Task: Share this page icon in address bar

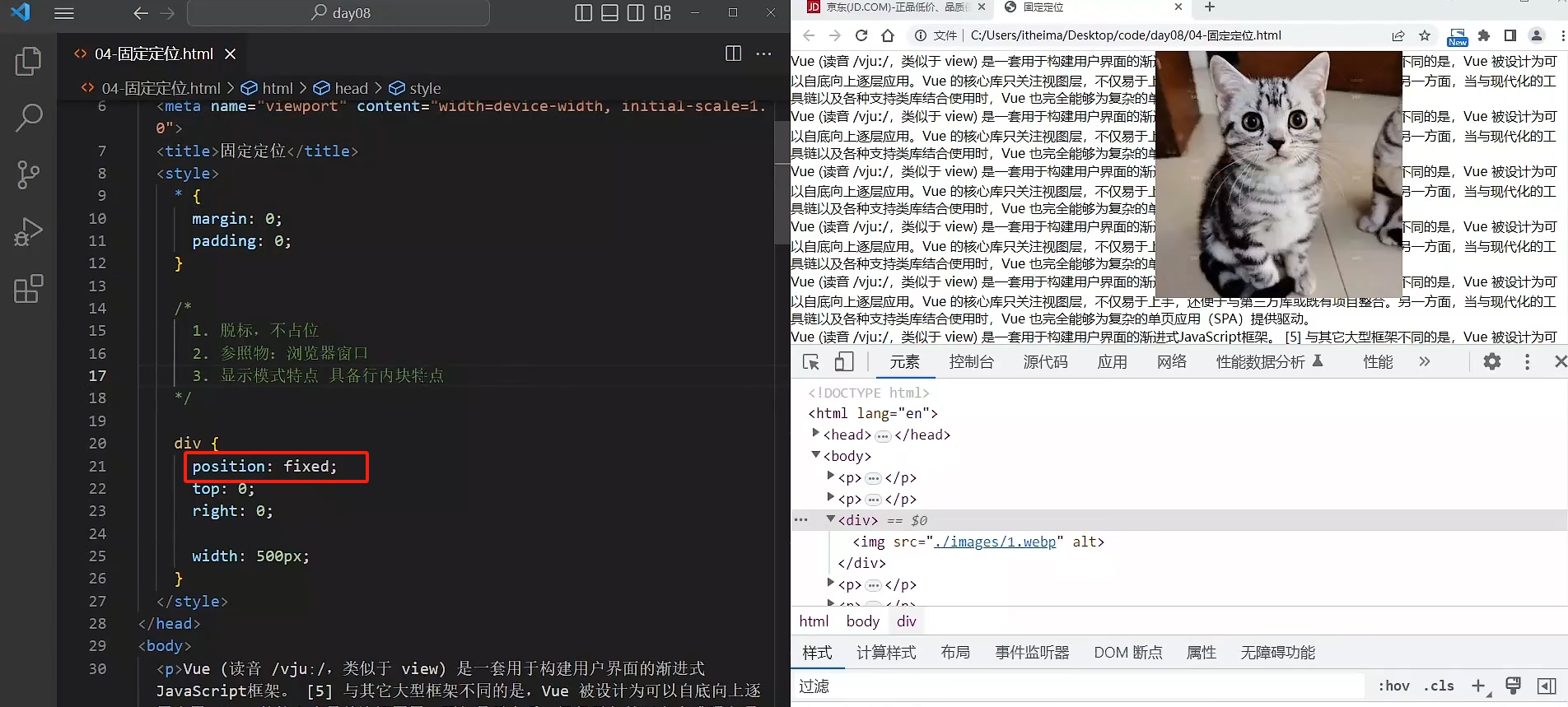Action: click(x=1398, y=35)
